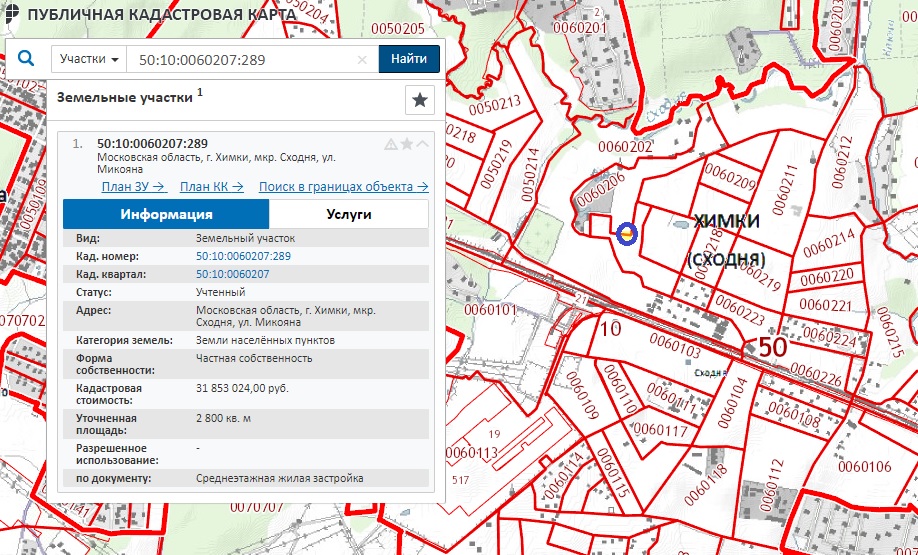The width and height of the screenshot is (918, 555).
Task: Open cadastral quarter link 50:10:0060207
Action: tap(232, 274)
